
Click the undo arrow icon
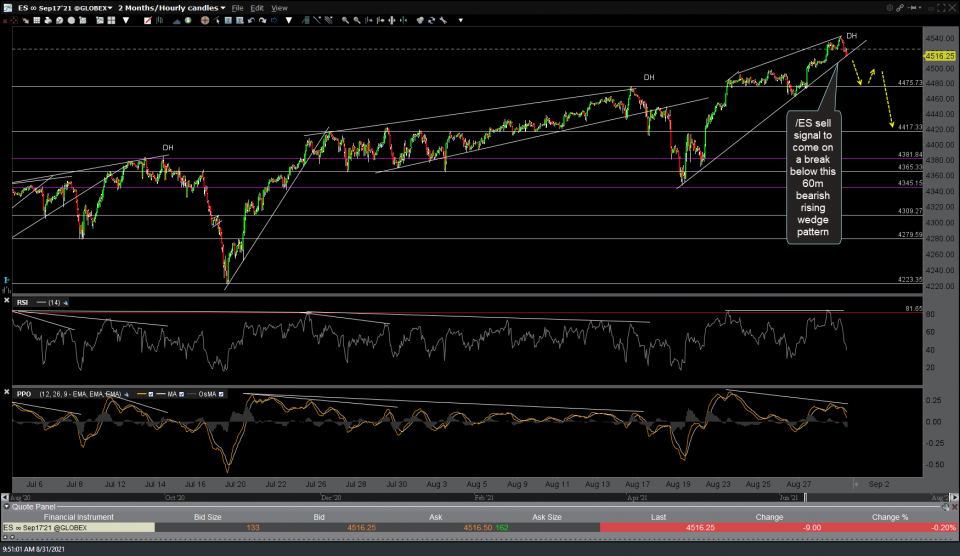(251, 20)
